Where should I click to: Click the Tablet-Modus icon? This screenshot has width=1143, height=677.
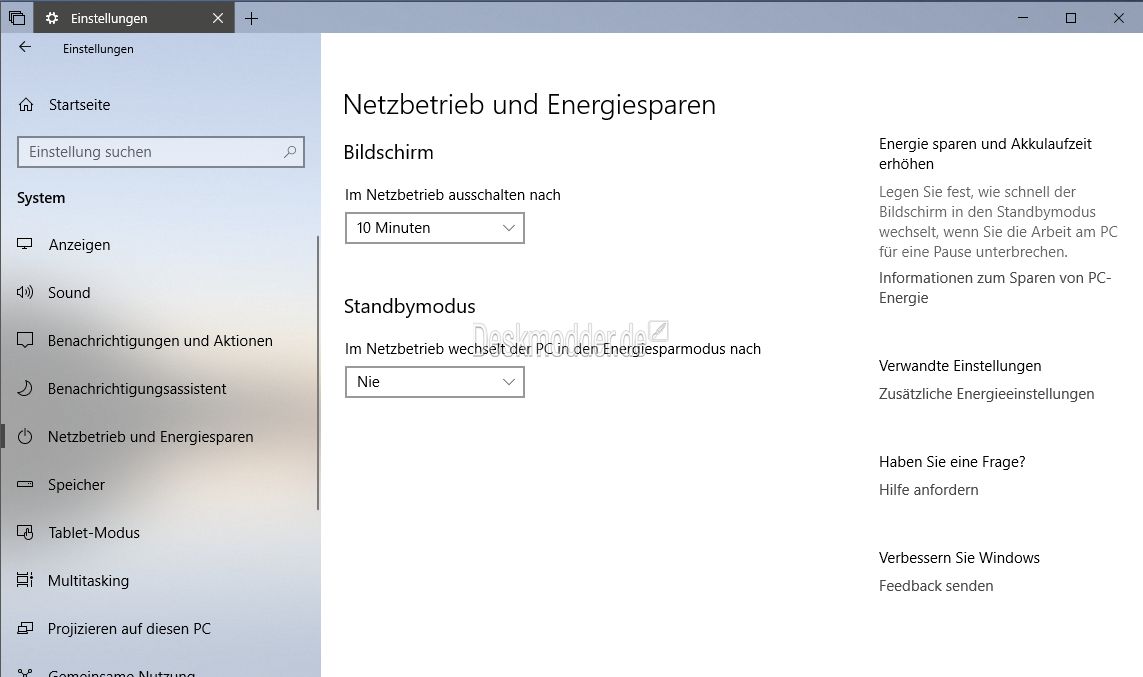[x=25, y=533]
